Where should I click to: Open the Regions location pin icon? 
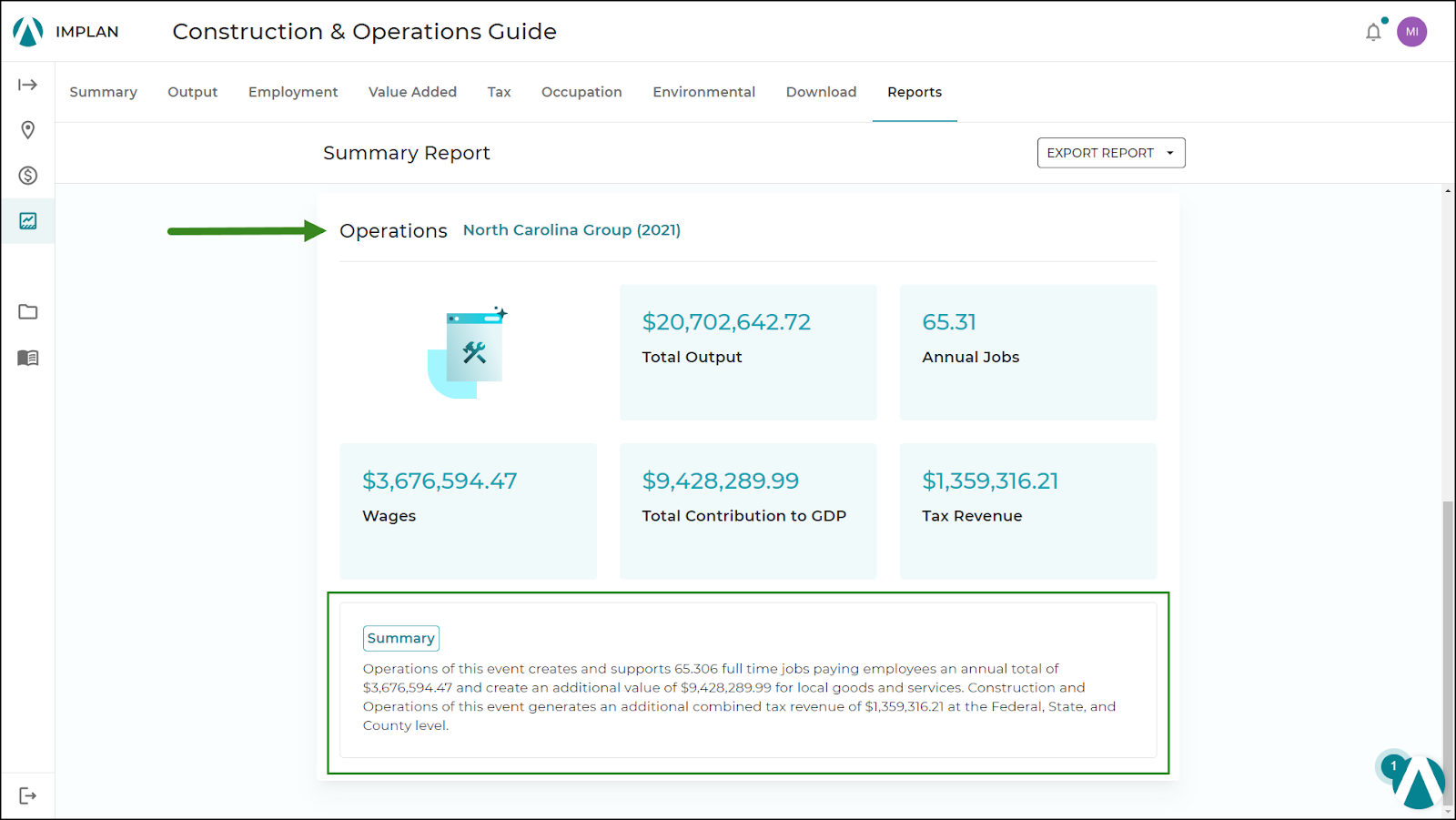tap(27, 130)
